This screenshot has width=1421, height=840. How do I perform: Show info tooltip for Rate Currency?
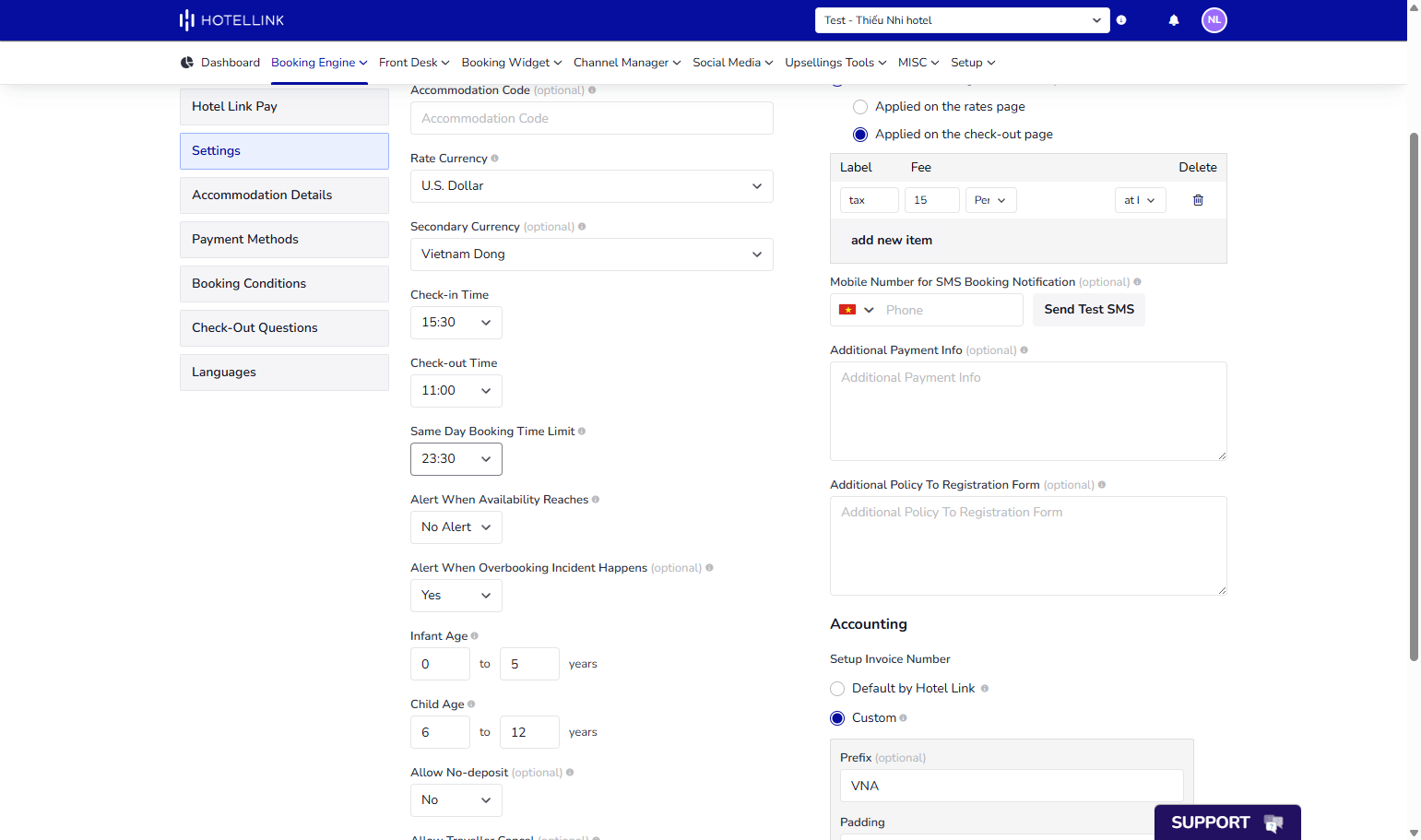coord(495,159)
